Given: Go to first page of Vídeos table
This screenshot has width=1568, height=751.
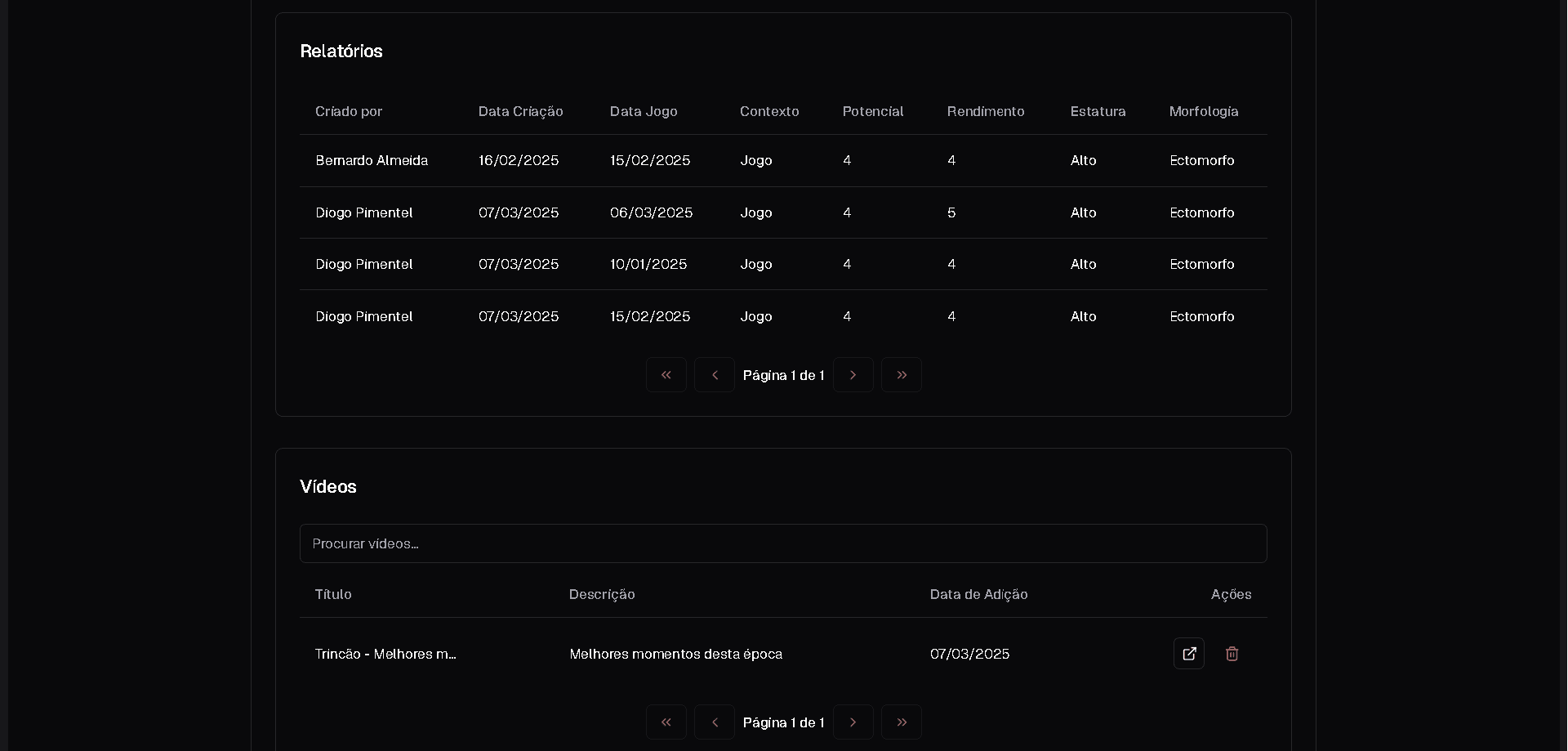Looking at the screenshot, I should coord(666,722).
